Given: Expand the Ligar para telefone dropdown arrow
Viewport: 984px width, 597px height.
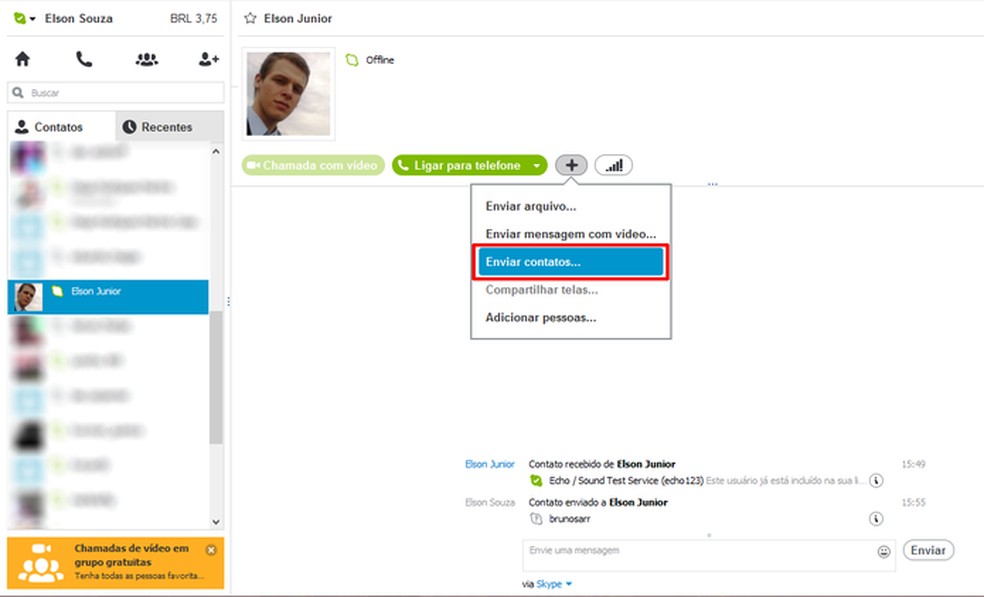Looking at the screenshot, I should tap(537, 165).
